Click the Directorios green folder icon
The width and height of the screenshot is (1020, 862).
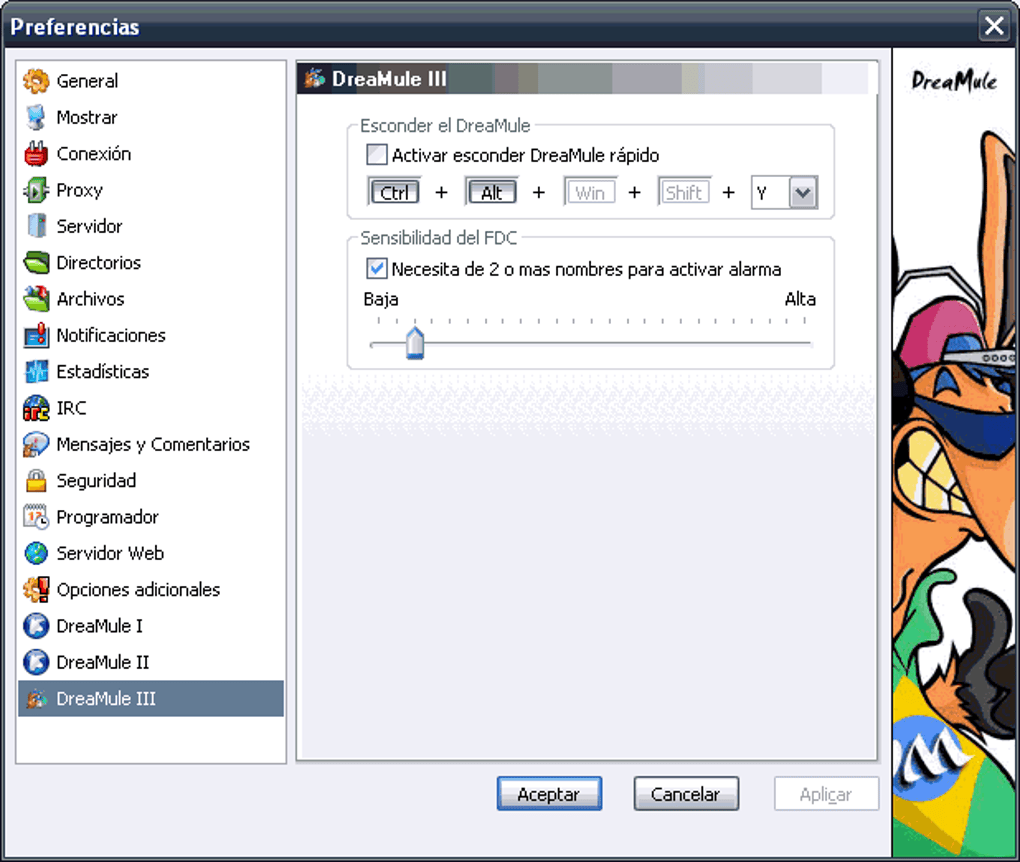point(36,263)
